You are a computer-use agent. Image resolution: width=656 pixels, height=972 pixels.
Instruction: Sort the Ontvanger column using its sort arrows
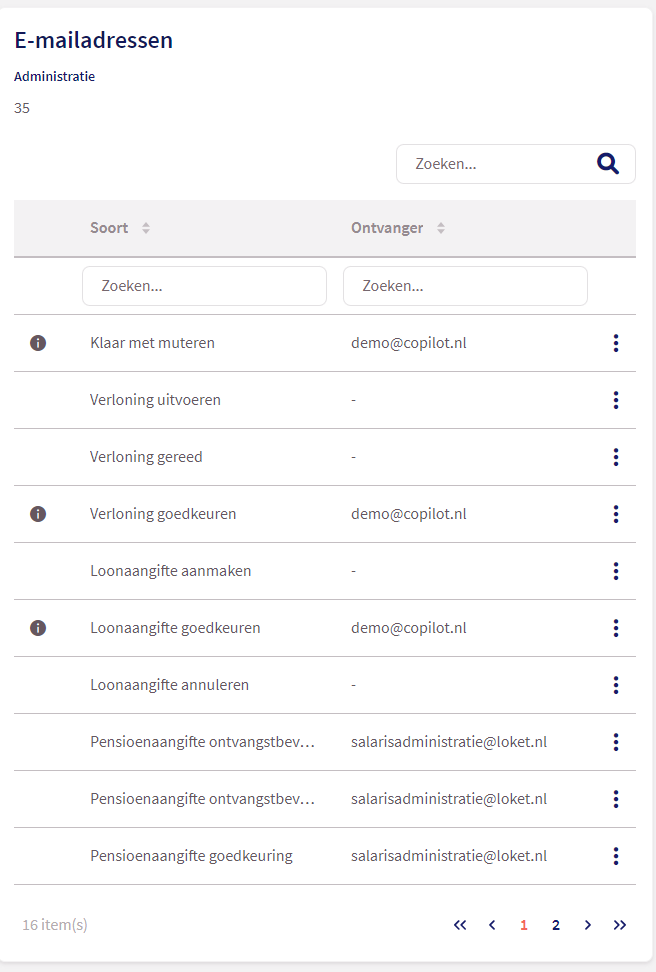(x=440, y=227)
